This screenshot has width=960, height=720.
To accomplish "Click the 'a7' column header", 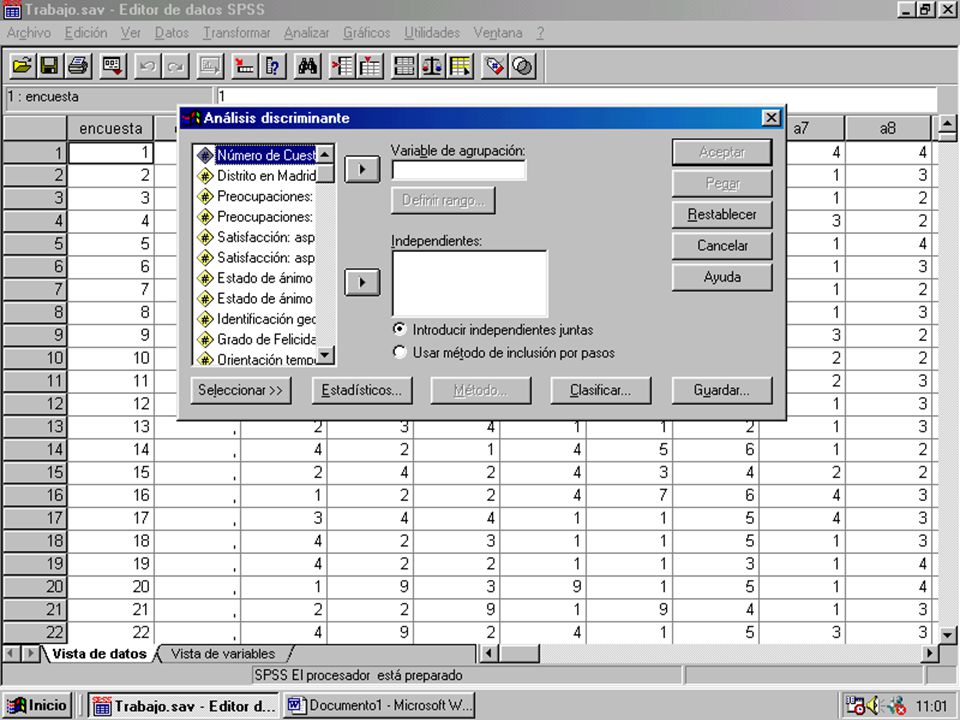I will [814, 129].
